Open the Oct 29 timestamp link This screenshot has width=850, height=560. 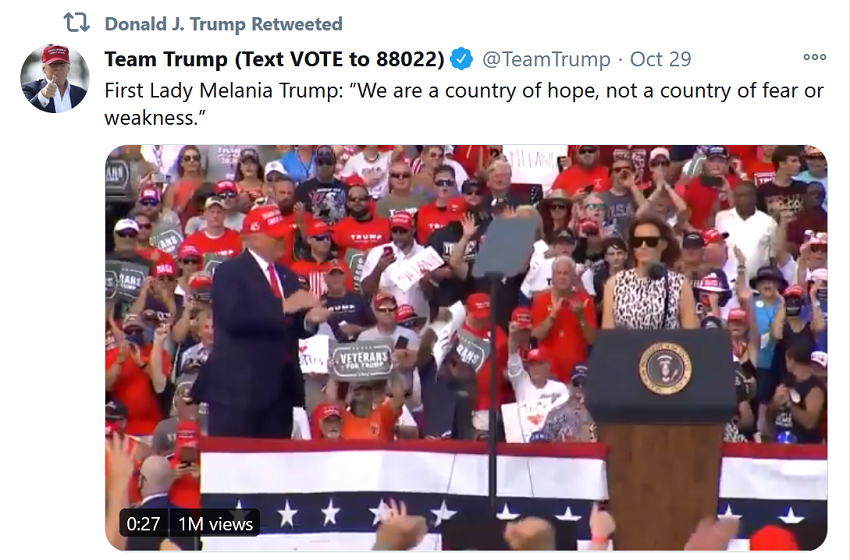coord(660,59)
